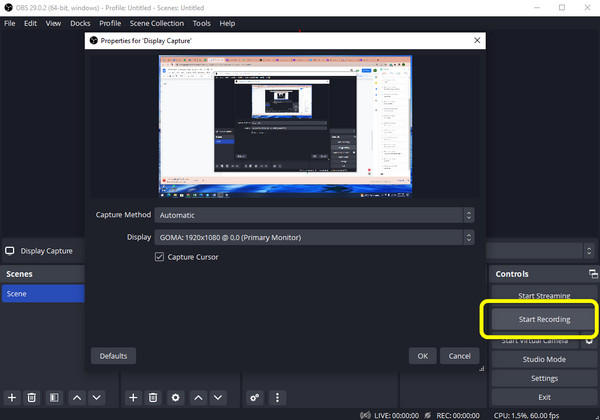This screenshot has width=600, height=420.
Task: Open the View menu
Action: coord(53,23)
